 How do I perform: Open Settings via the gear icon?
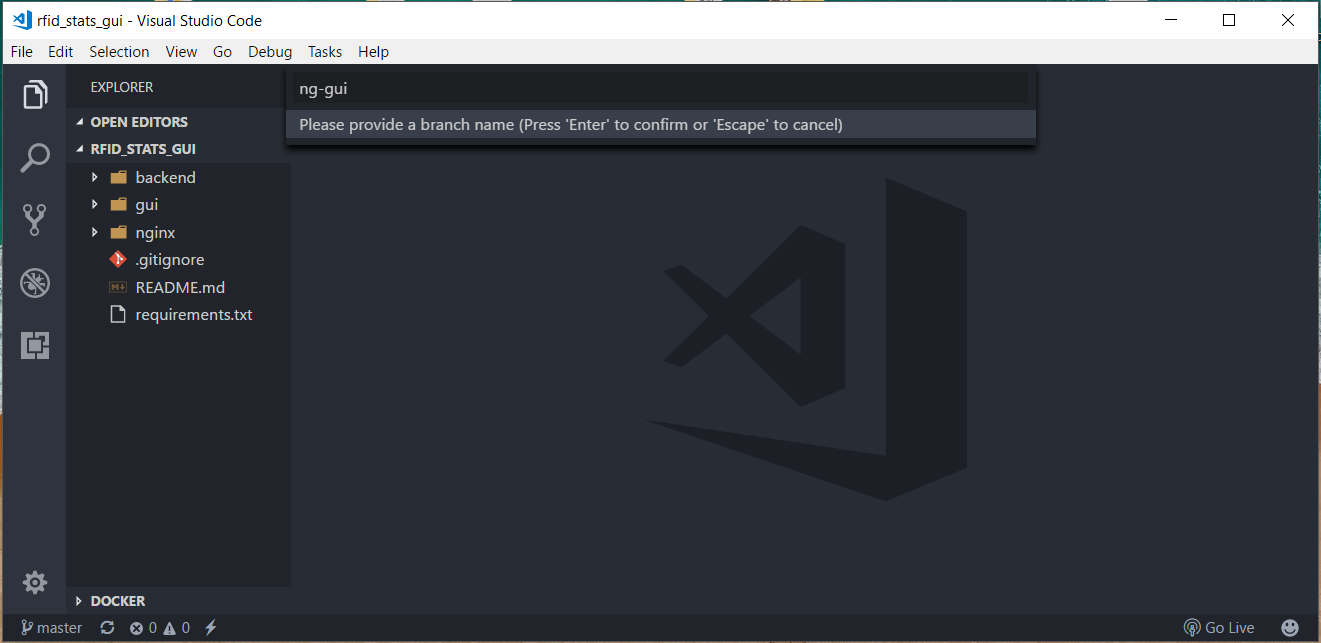pos(35,581)
